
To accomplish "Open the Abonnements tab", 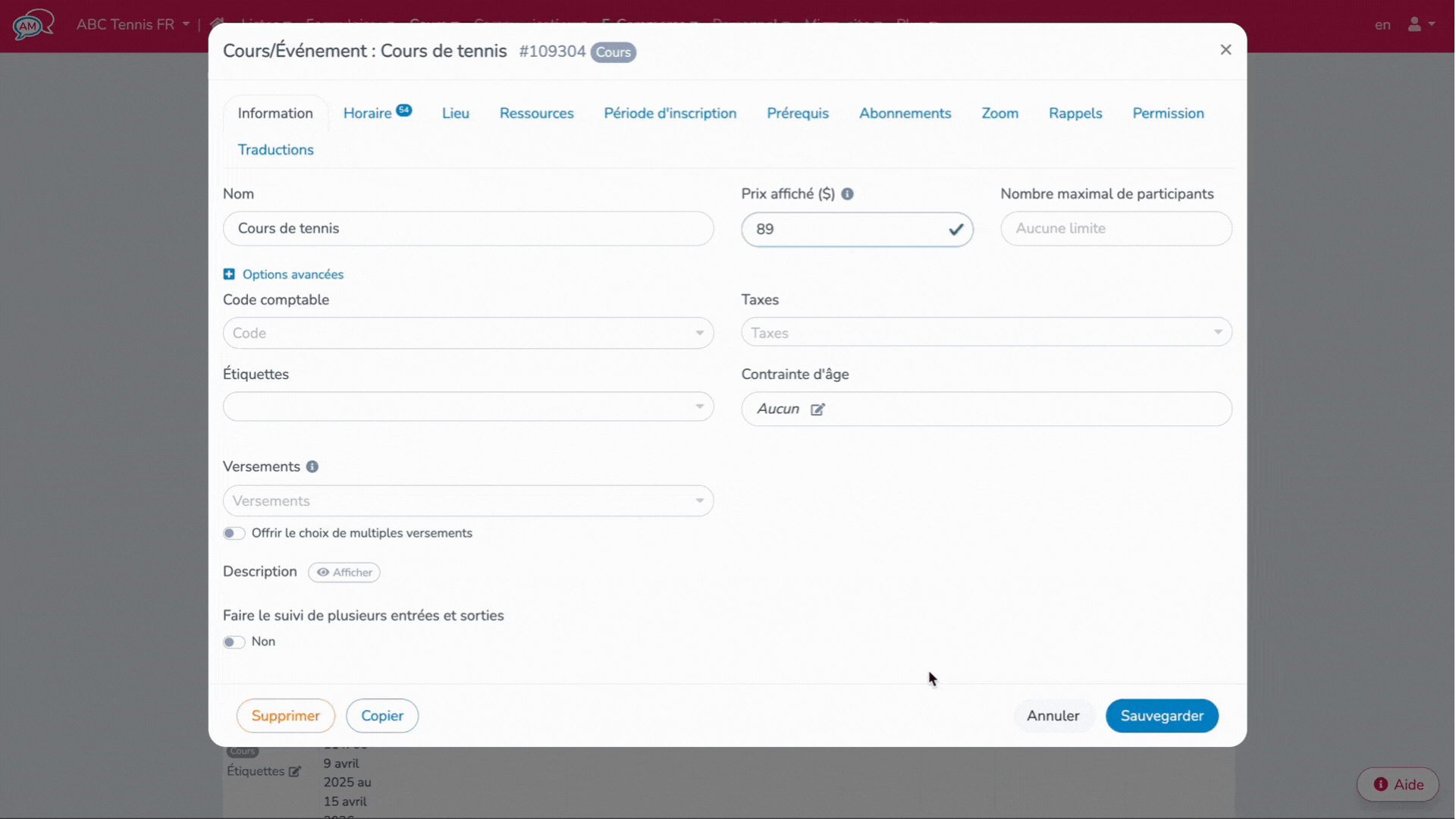I will [x=905, y=112].
